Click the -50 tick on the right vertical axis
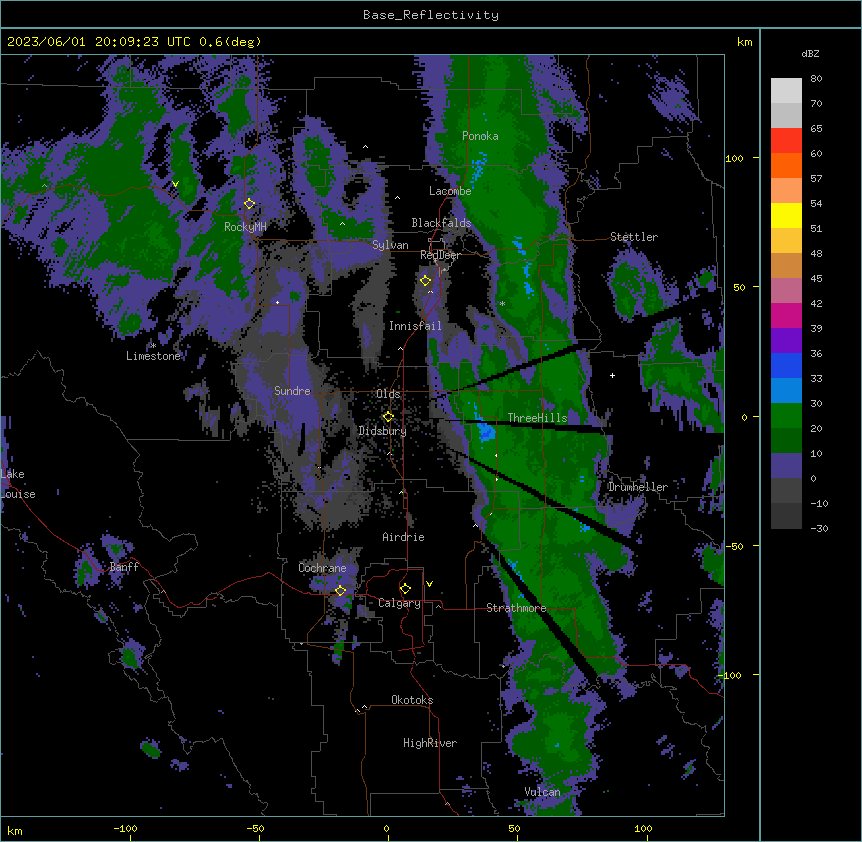This screenshot has height=842, width=862. tap(734, 546)
